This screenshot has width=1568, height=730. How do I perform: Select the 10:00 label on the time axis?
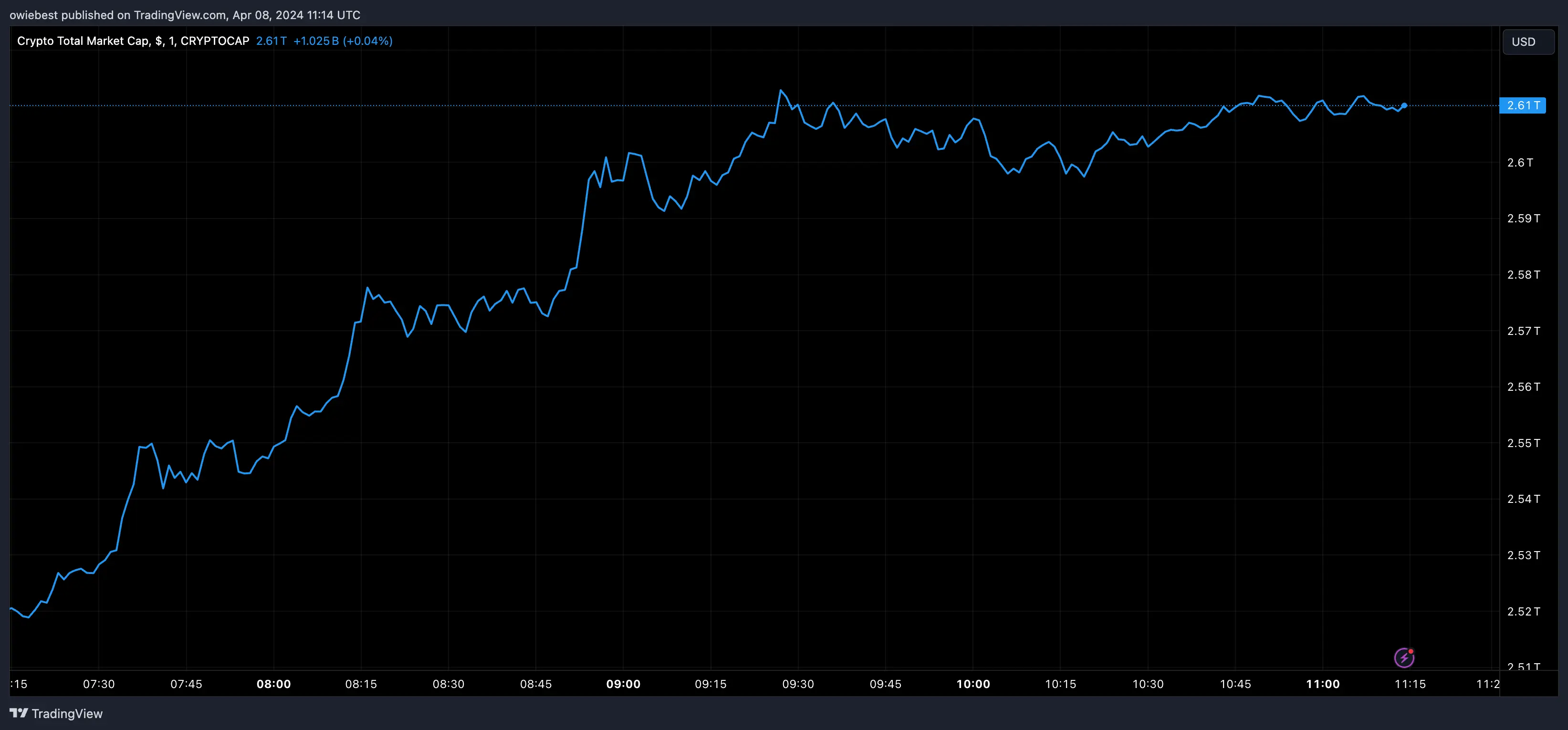(x=974, y=683)
